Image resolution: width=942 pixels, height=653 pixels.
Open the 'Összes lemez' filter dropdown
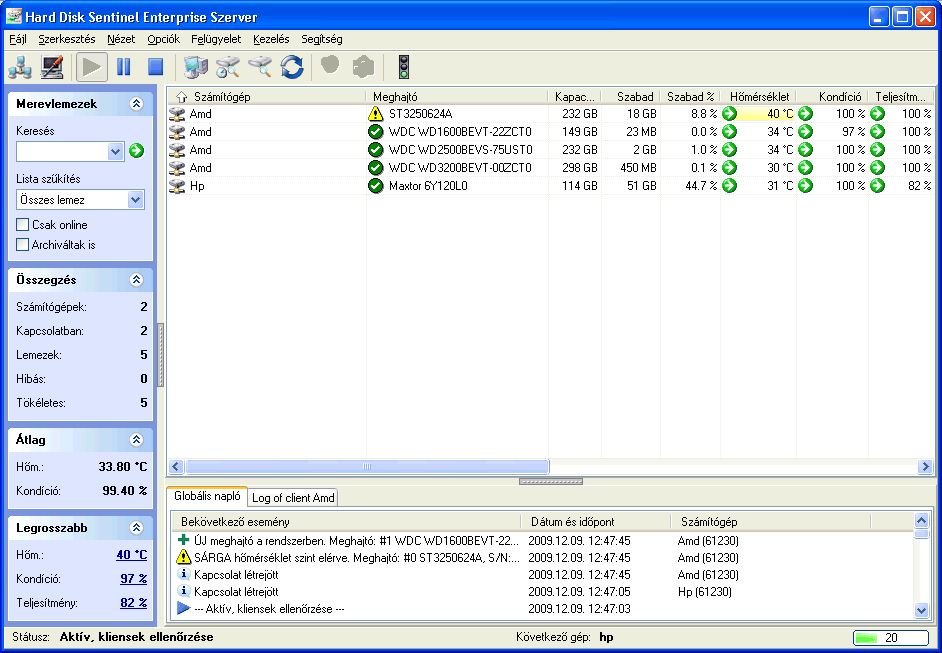coord(136,200)
